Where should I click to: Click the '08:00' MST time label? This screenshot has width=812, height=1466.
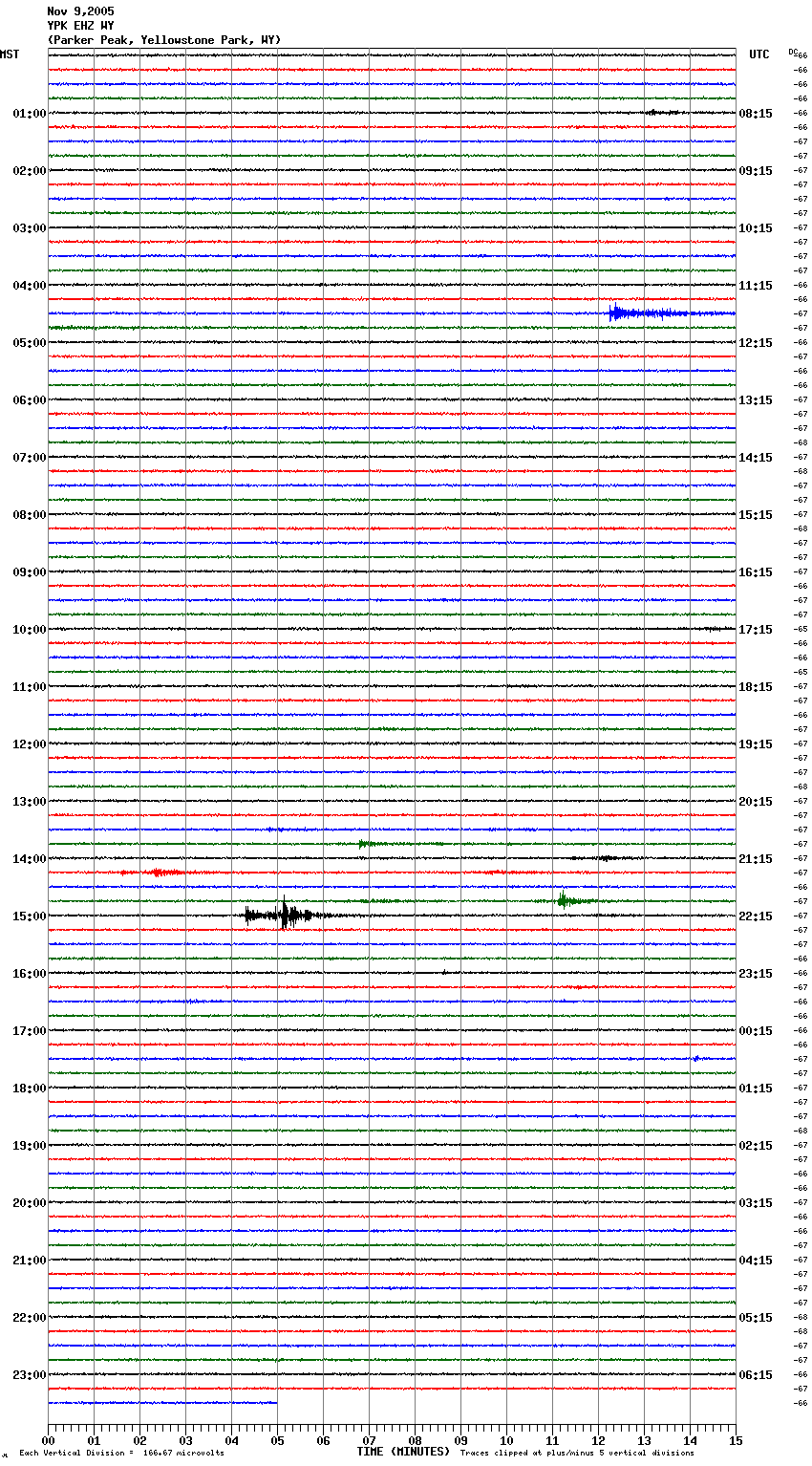pos(30,515)
